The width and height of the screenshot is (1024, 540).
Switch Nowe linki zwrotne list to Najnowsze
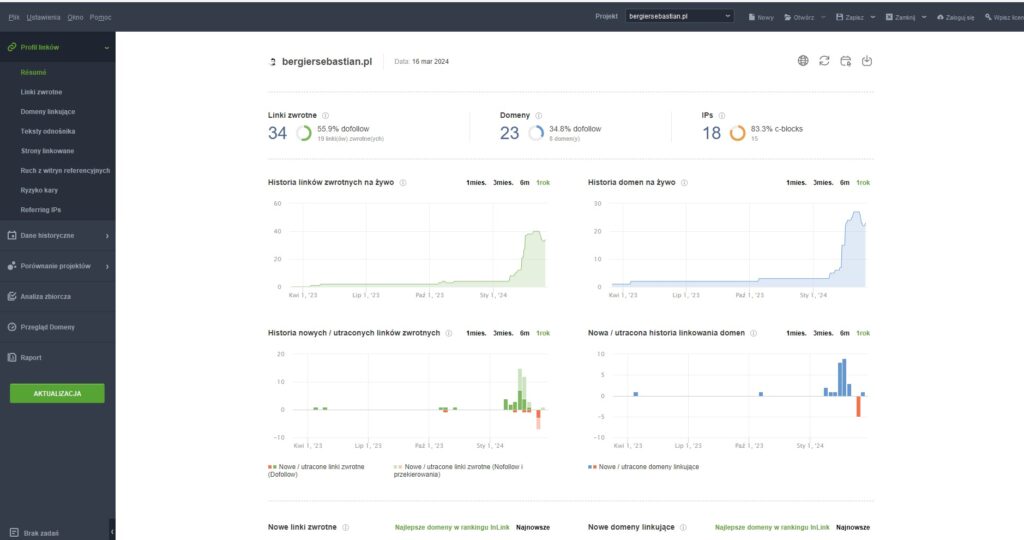pos(532,527)
